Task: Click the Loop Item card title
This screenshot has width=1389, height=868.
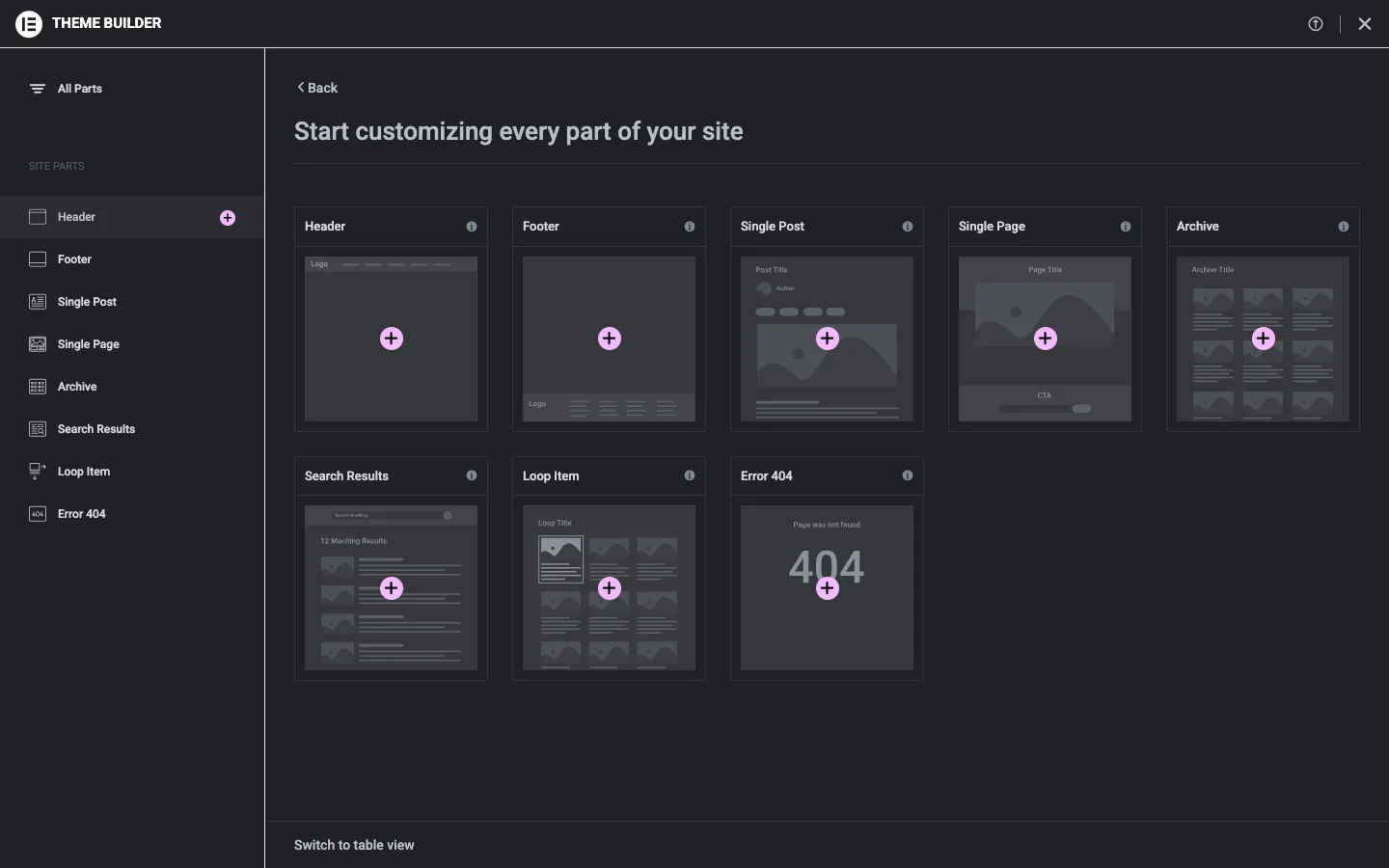Action: (551, 476)
